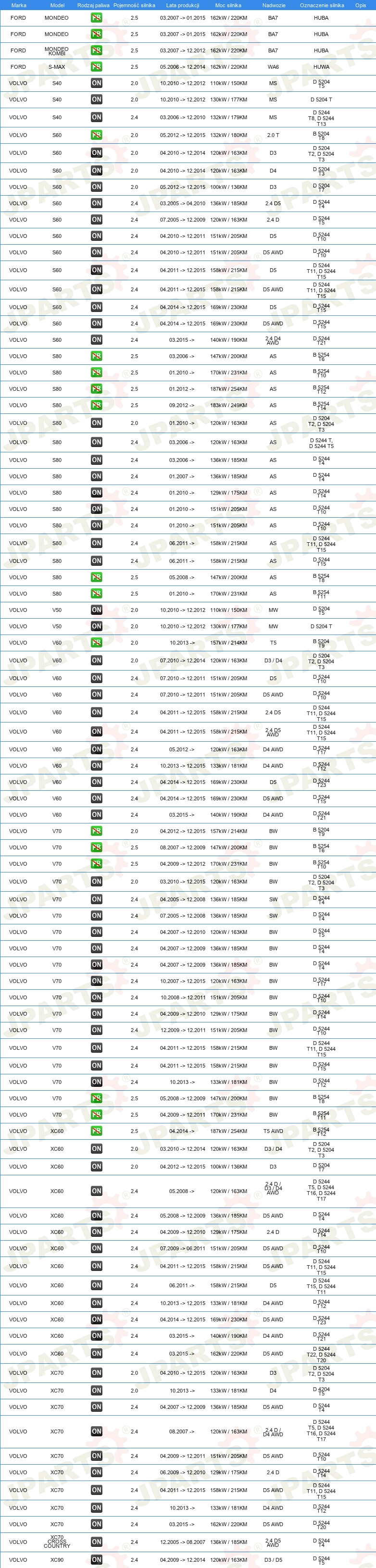
Task: Click the 04.2014 -> production date cell
Action: click(182, 1131)
